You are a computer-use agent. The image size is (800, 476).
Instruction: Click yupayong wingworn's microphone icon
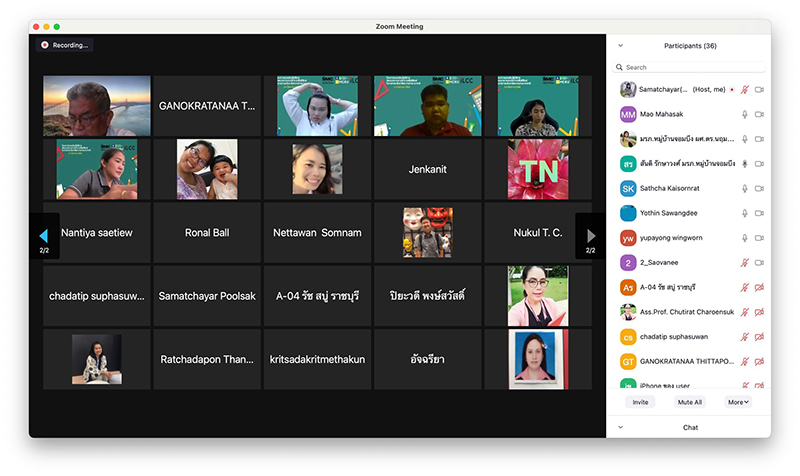tap(745, 238)
